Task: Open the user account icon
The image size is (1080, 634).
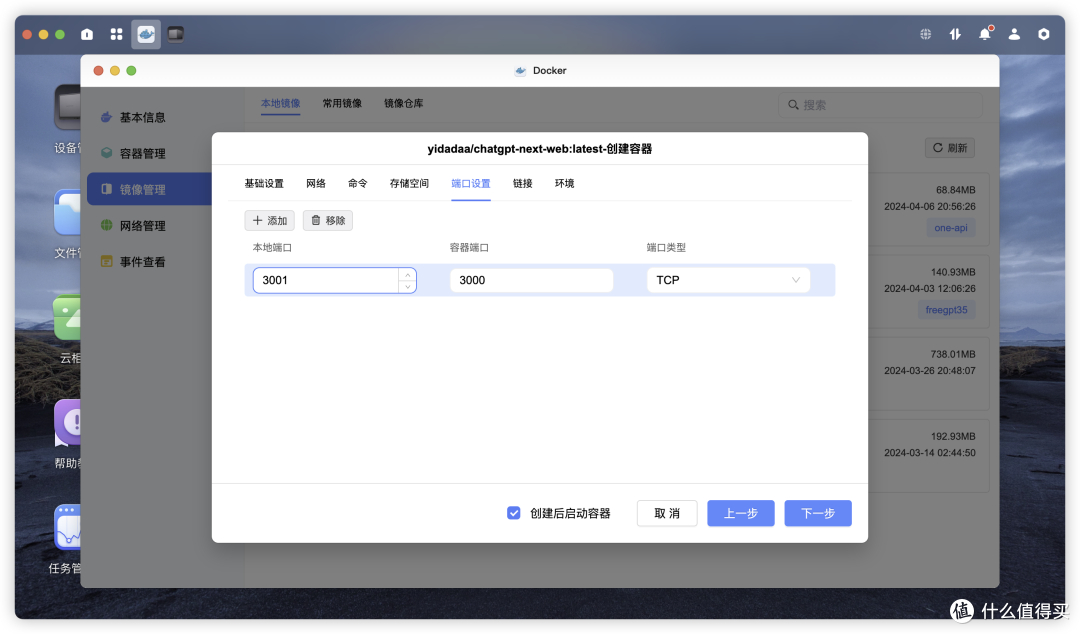Action: [x=1015, y=34]
